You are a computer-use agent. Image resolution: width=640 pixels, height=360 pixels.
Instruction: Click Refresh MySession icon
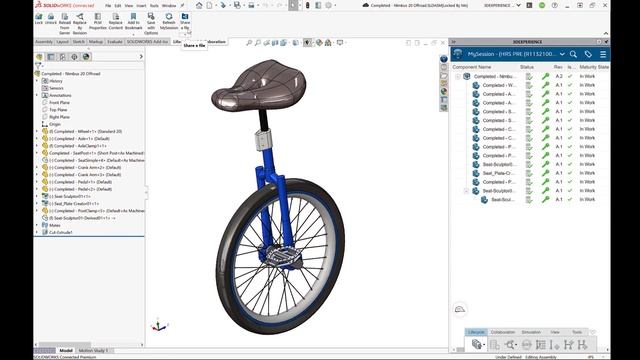[169, 17]
